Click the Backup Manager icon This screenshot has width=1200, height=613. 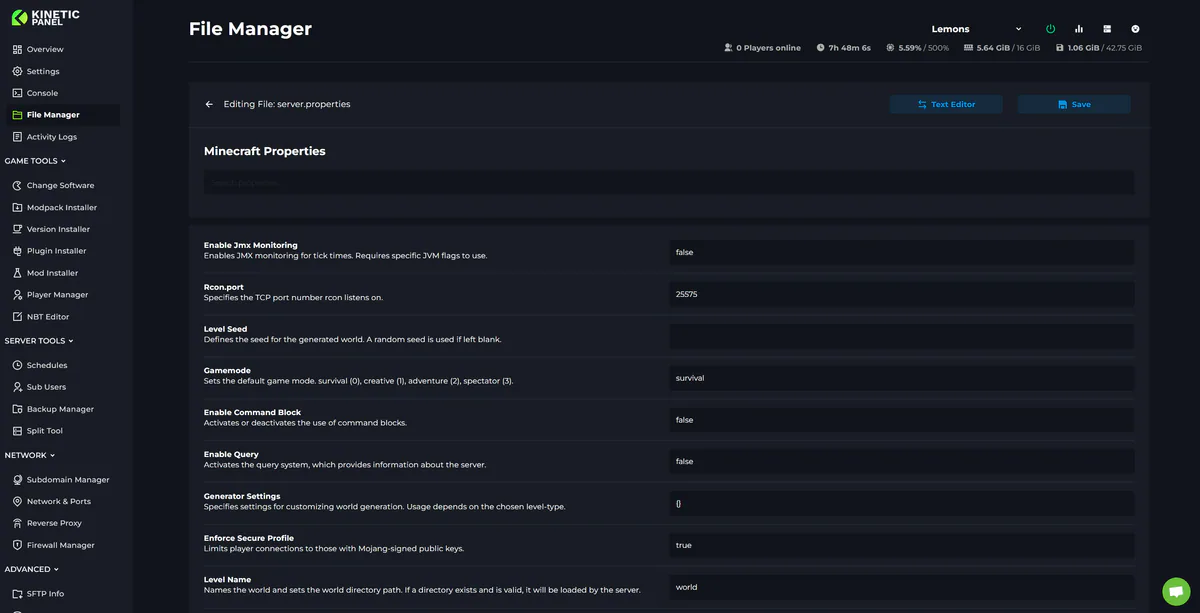17,409
